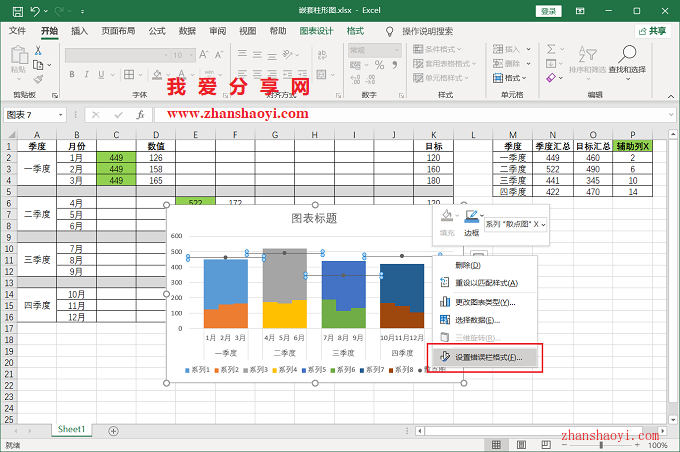Click the Sort and Filter icon
Viewport: 680px width, 452px height.
588,55
